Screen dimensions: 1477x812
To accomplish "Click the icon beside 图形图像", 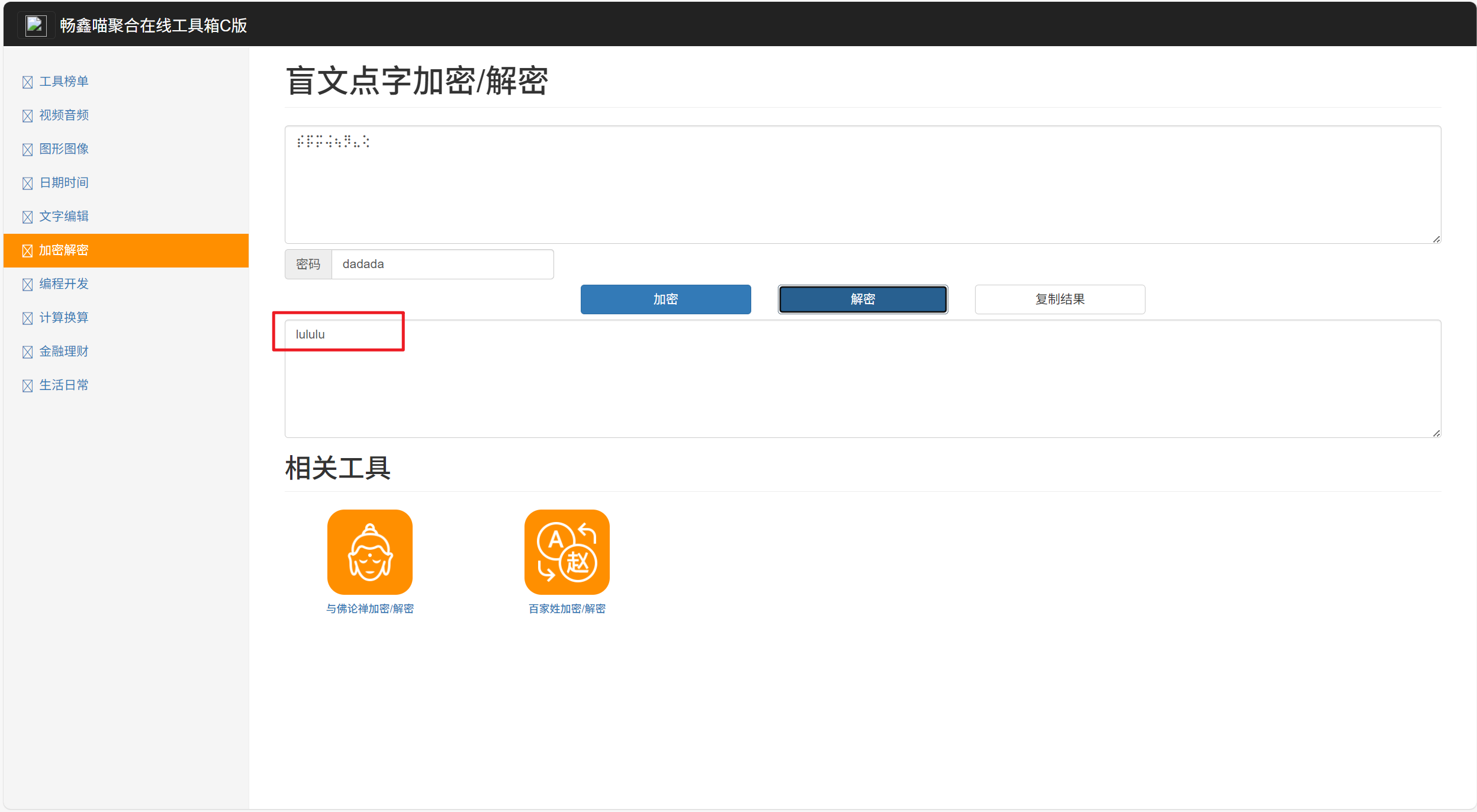I will [27, 150].
